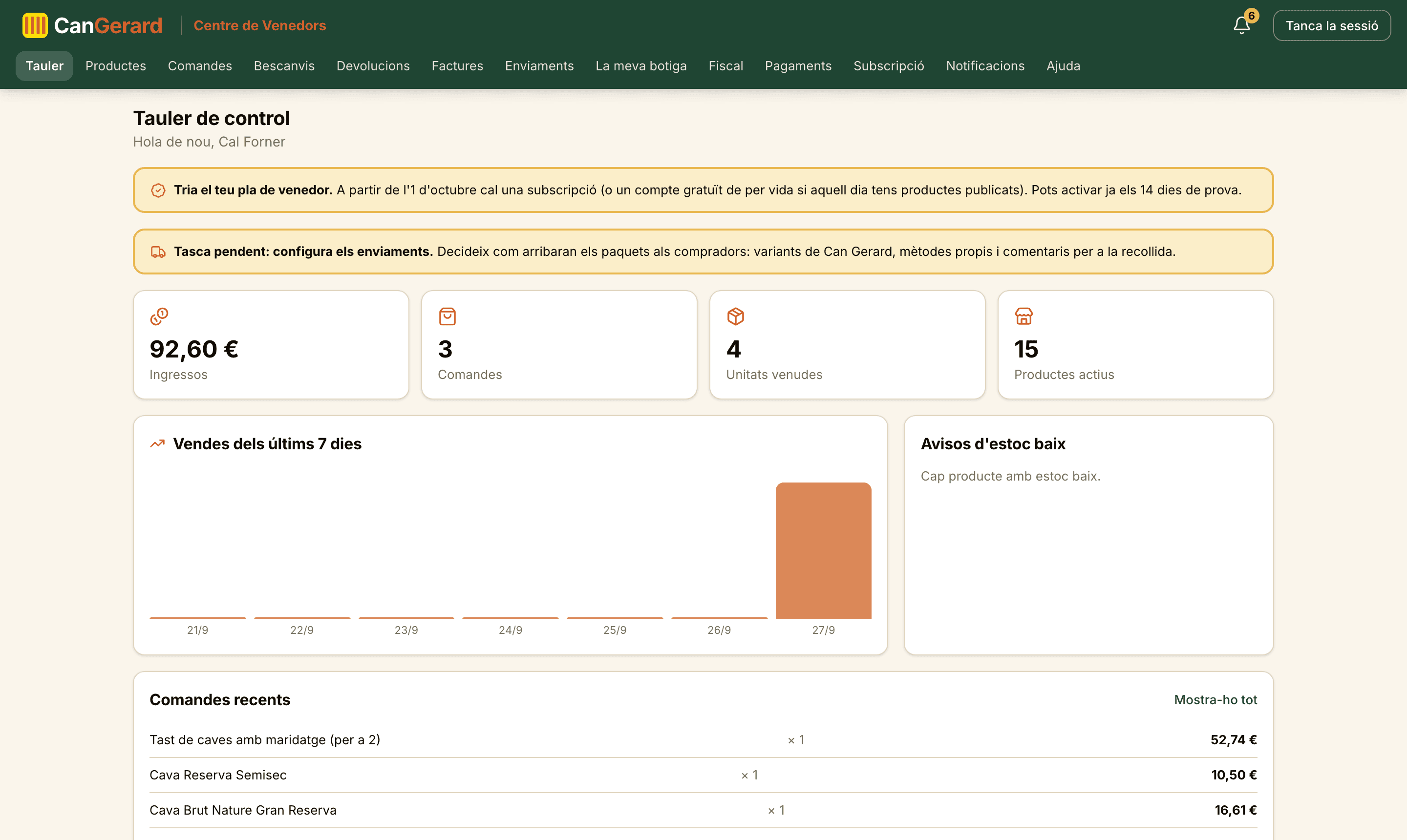
Task: Open the Bescanvis tab
Action: (284, 66)
